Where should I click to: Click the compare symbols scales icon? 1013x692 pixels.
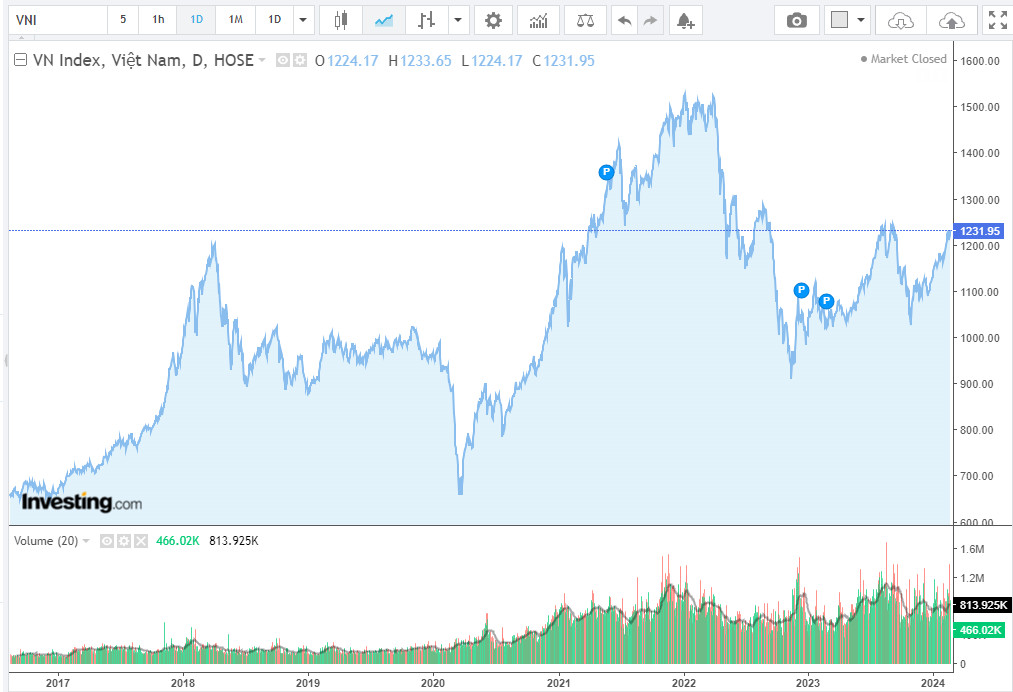coord(585,20)
